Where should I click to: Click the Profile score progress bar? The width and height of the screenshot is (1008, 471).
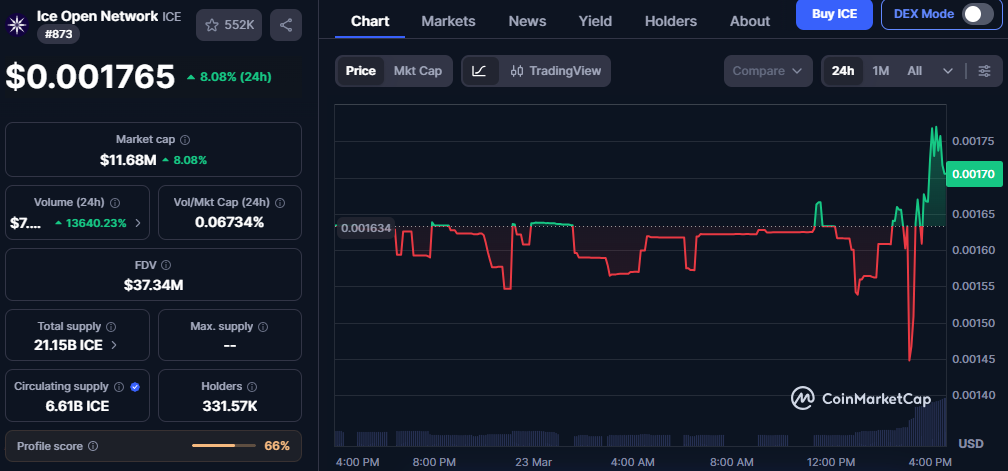(224, 446)
